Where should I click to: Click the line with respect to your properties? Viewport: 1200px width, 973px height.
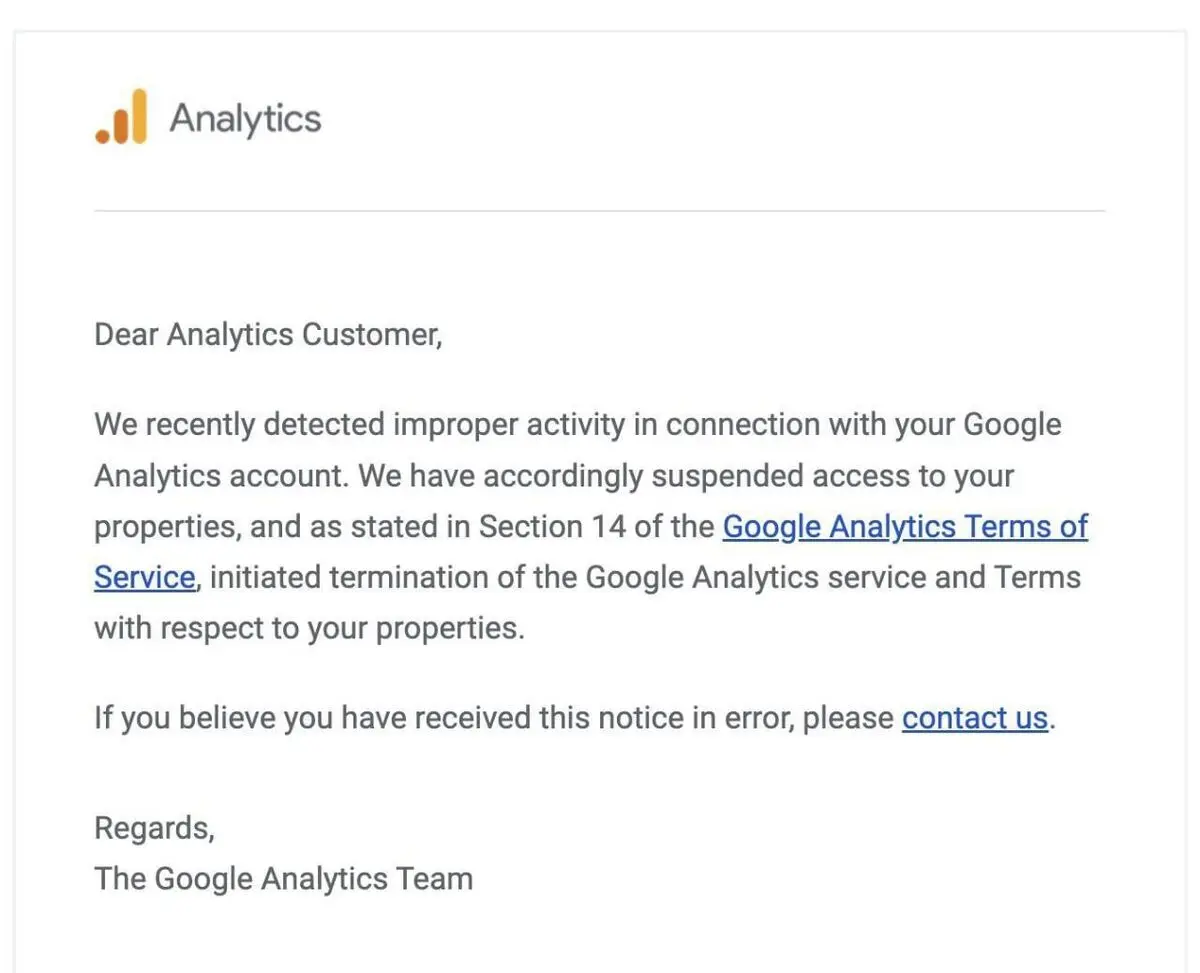(309, 629)
